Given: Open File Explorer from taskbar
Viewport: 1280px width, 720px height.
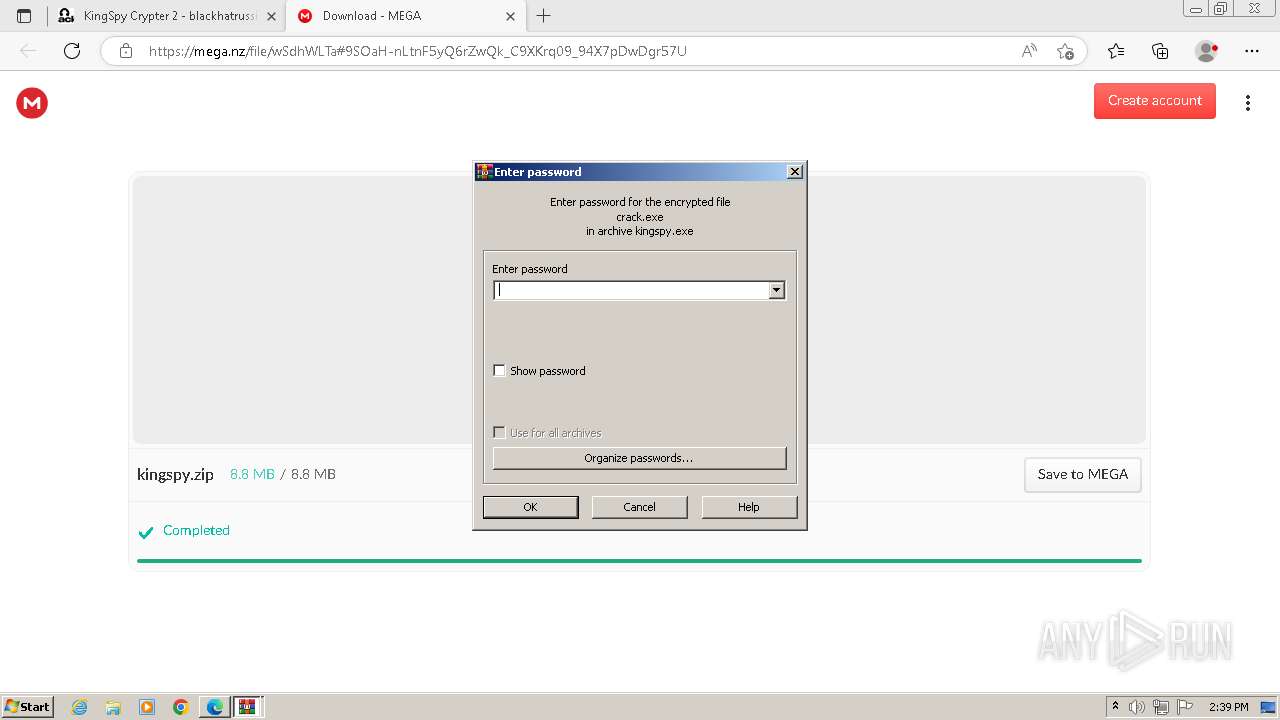Looking at the screenshot, I should [x=113, y=707].
